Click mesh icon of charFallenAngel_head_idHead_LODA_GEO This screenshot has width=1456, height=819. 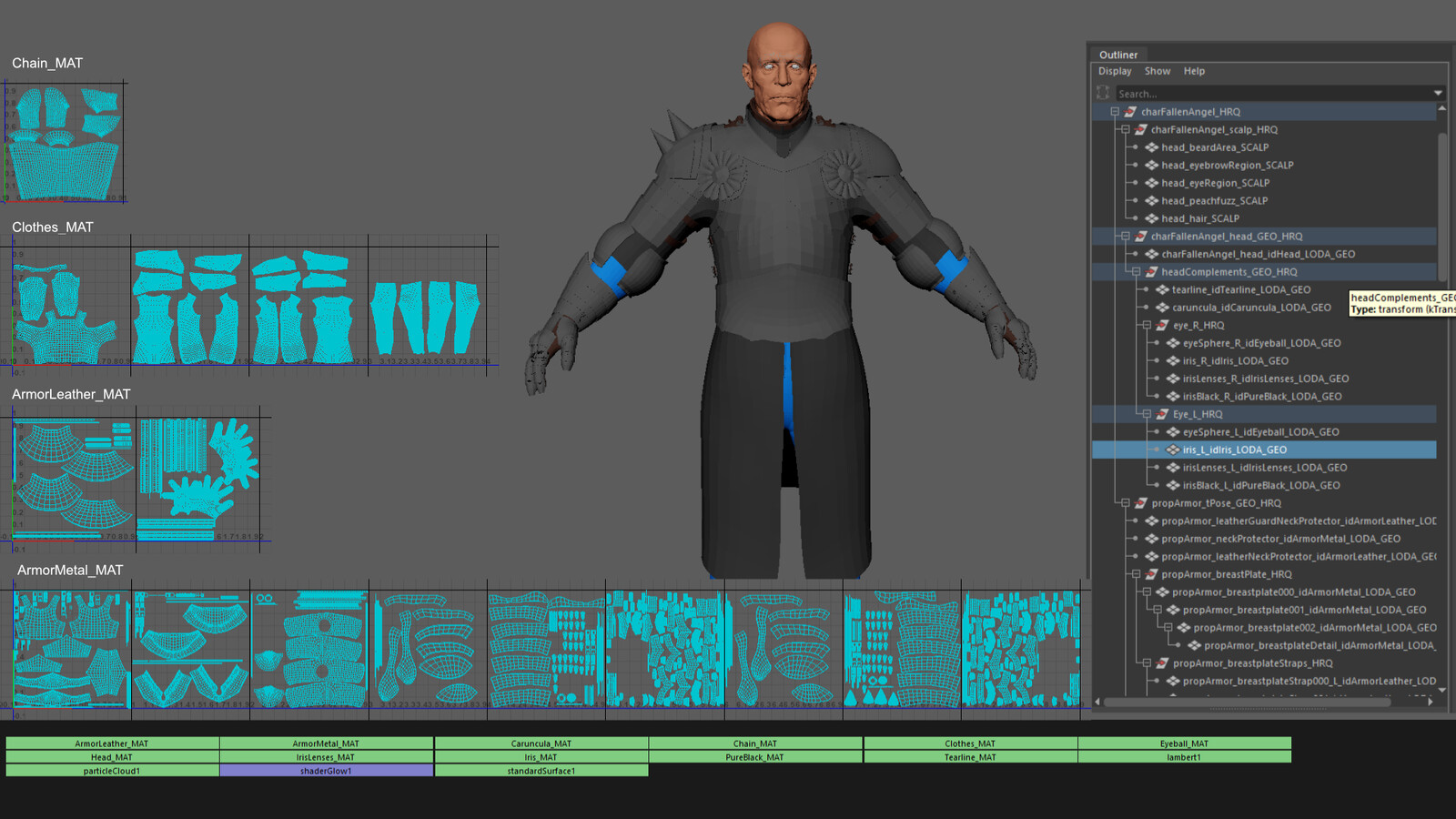click(x=1151, y=254)
